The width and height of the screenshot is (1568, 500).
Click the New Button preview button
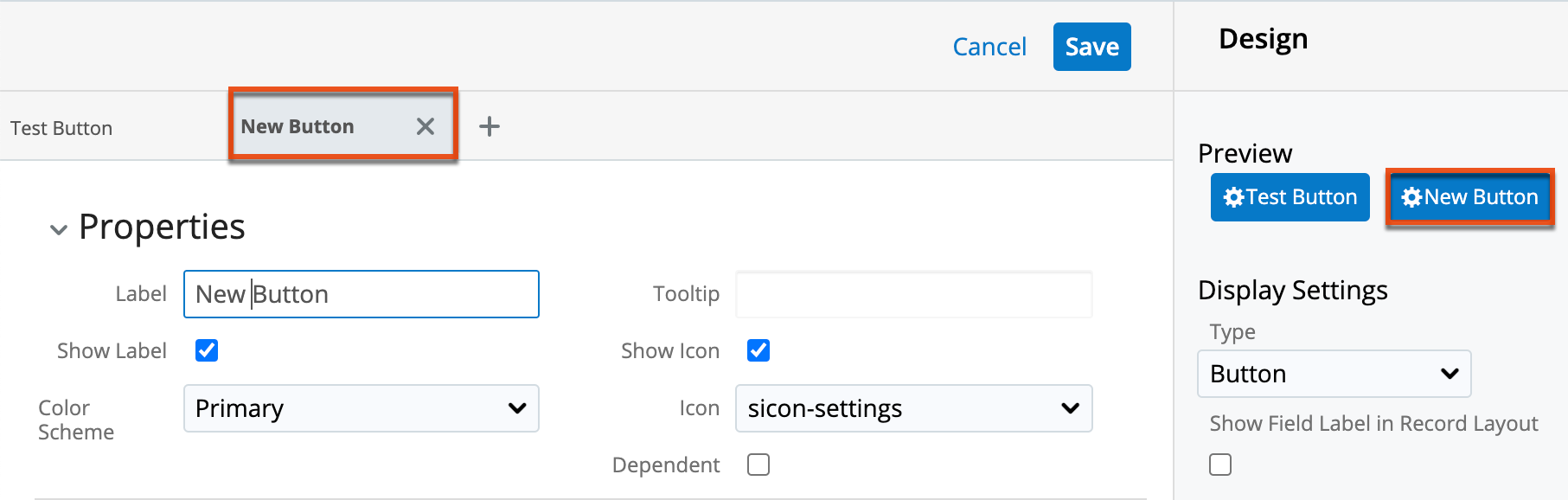1469,196
